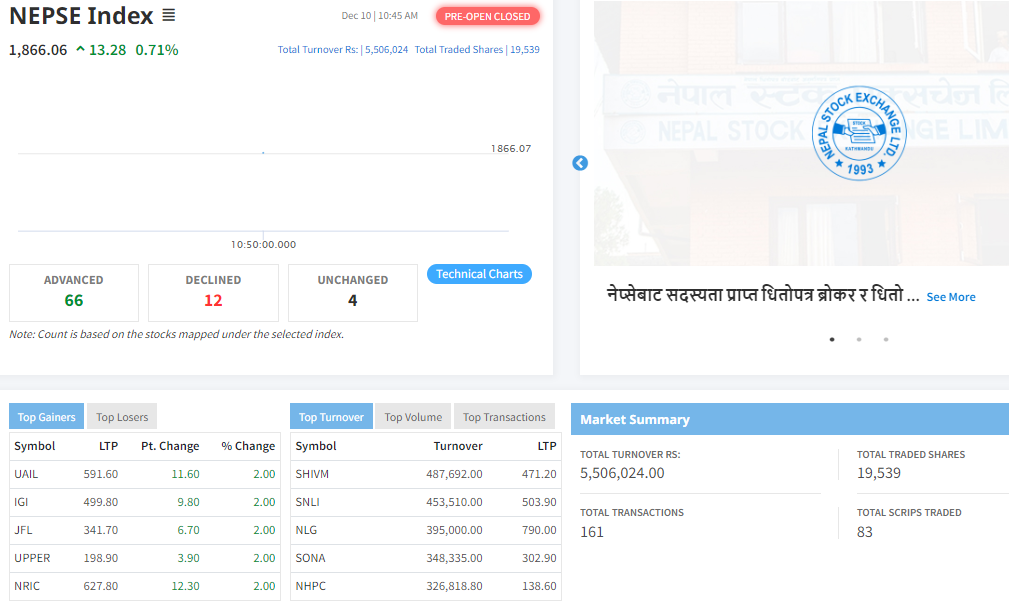
Task: Click the NRIC point change 12.30
Action: click(185, 586)
